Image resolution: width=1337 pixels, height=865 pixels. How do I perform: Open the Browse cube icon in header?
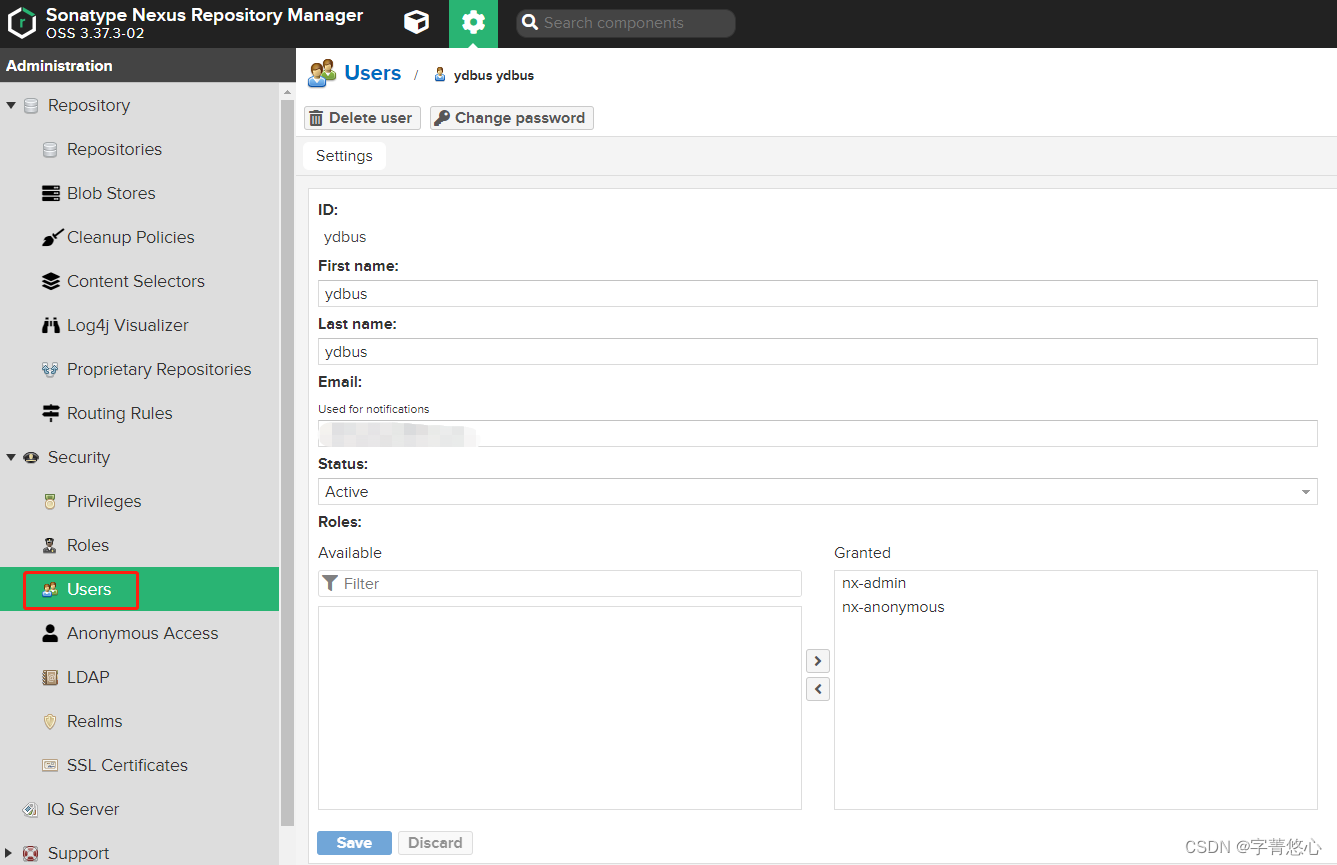(x=416, y=23)
